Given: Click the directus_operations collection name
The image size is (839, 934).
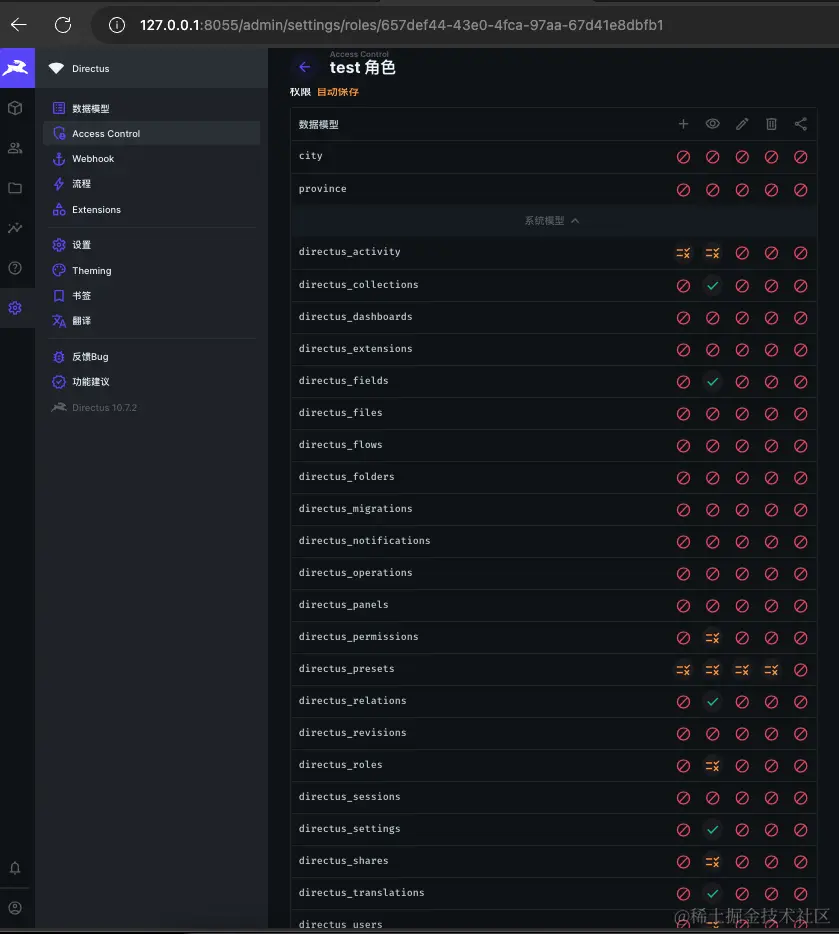Looking at the screenshot, I should coord(355,573).
